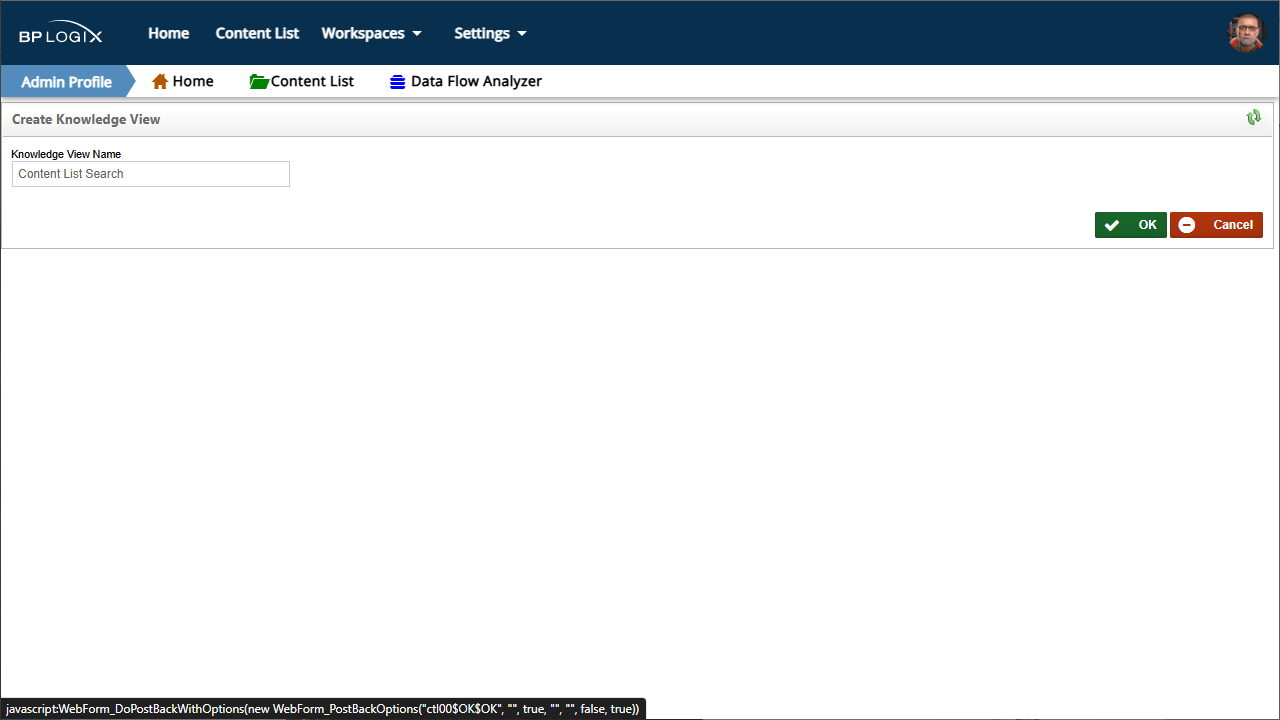Click the red Cancel button
This screenshot has width=1280, height=720.
pos(1216,225)
